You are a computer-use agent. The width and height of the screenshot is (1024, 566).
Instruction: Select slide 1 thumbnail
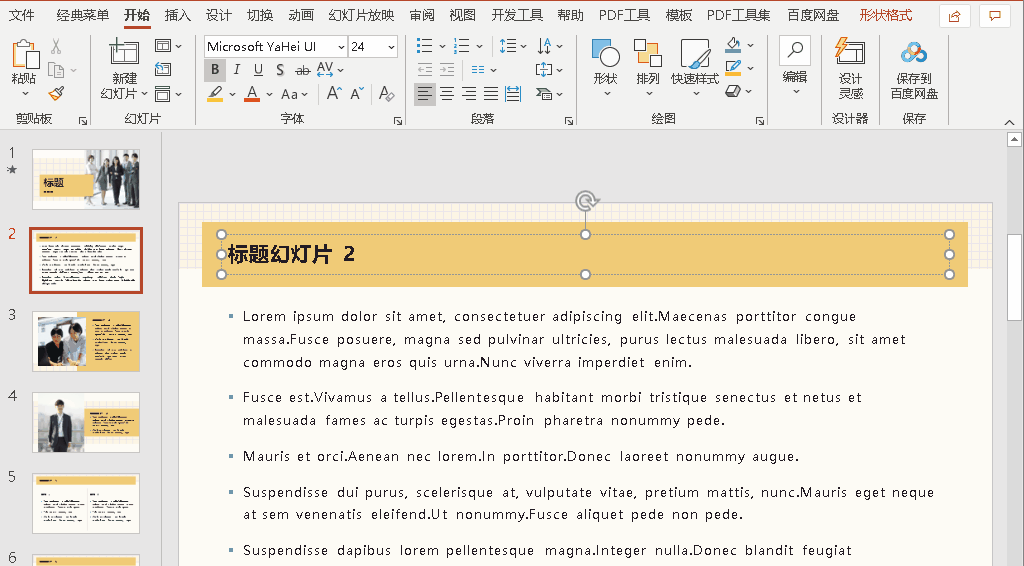(x=86, y=179)
